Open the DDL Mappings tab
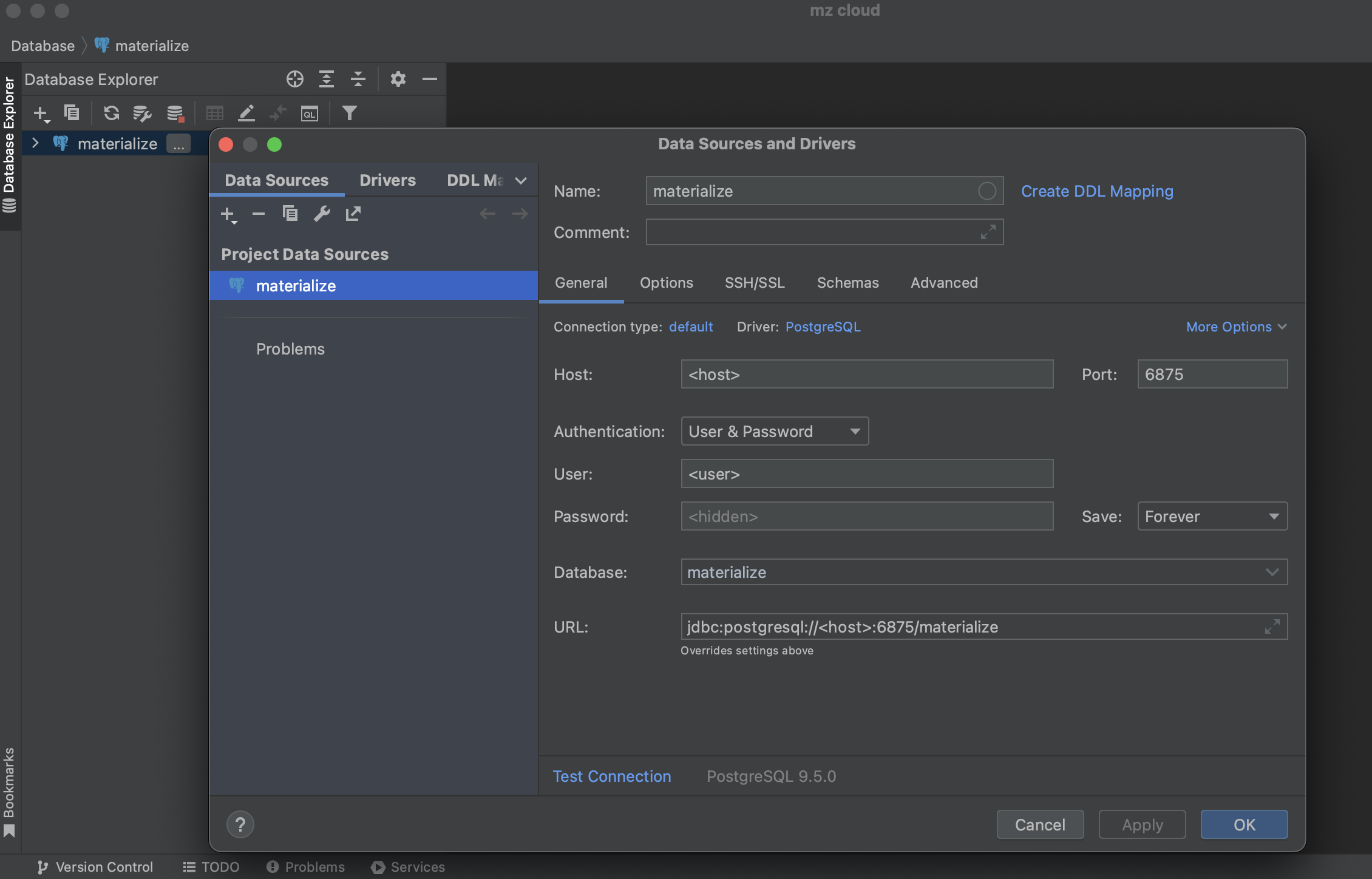Viewport: 1372px width, 879px height. pos(475,180)
